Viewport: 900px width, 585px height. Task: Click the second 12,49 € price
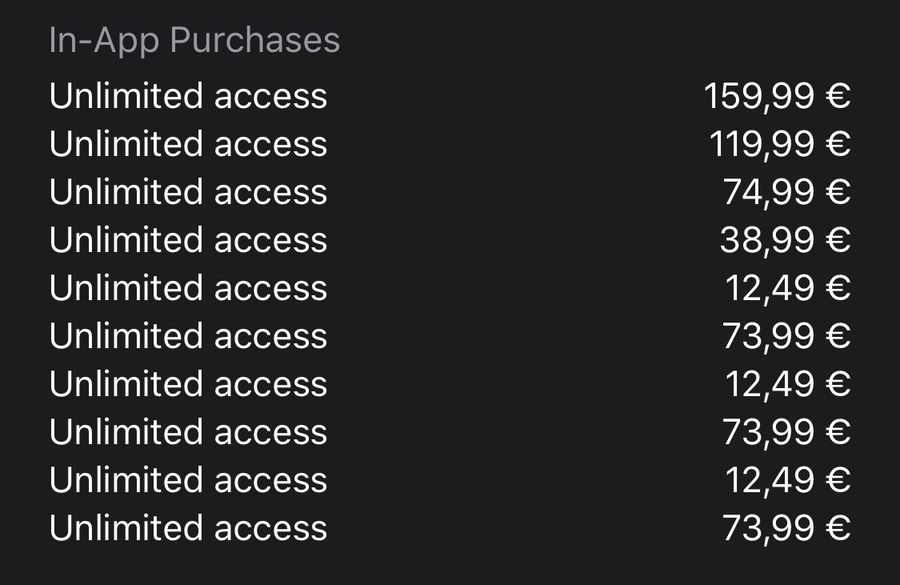[x=788, y=384]
